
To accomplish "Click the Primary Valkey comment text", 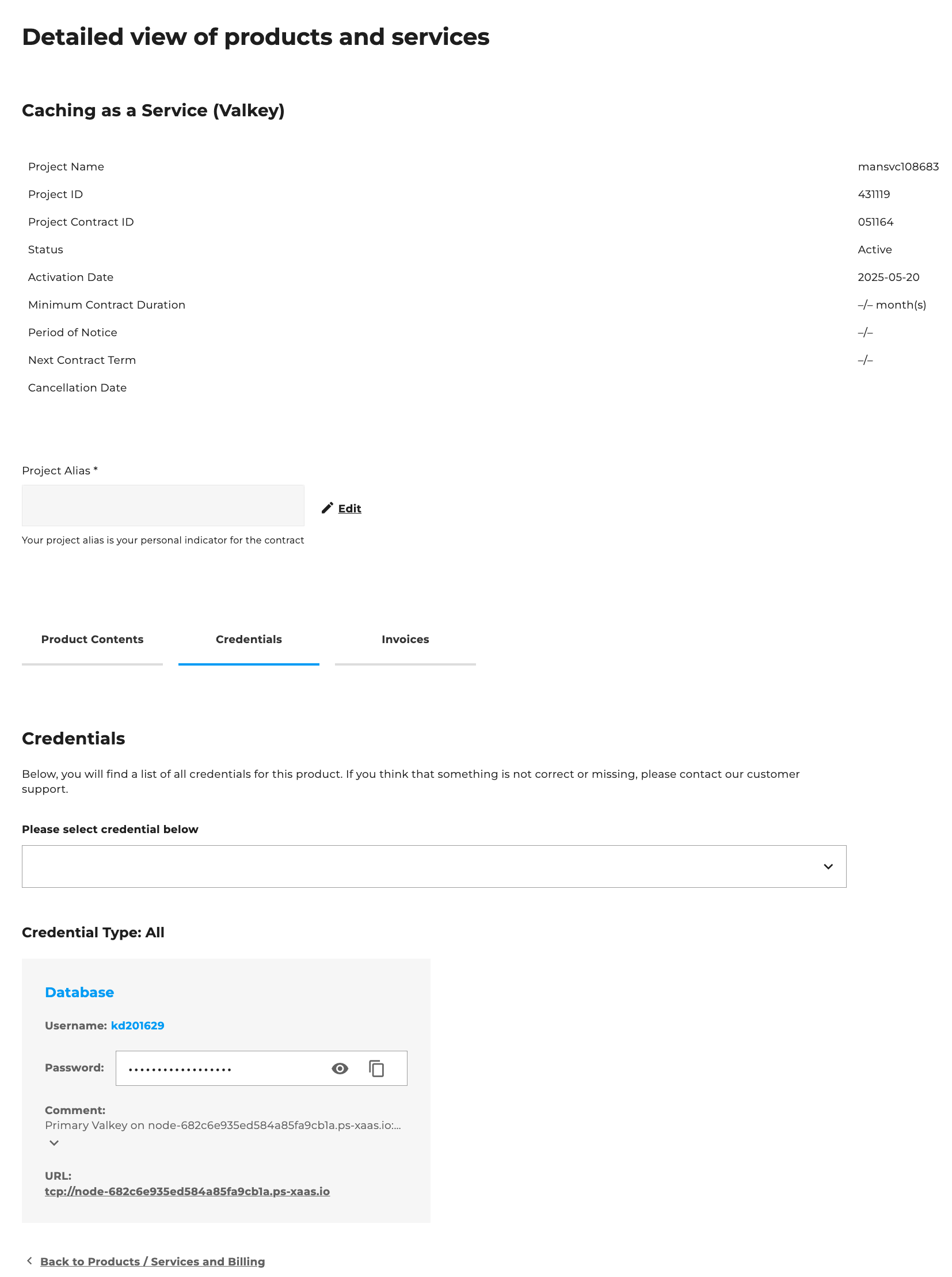I will 223,1125.
